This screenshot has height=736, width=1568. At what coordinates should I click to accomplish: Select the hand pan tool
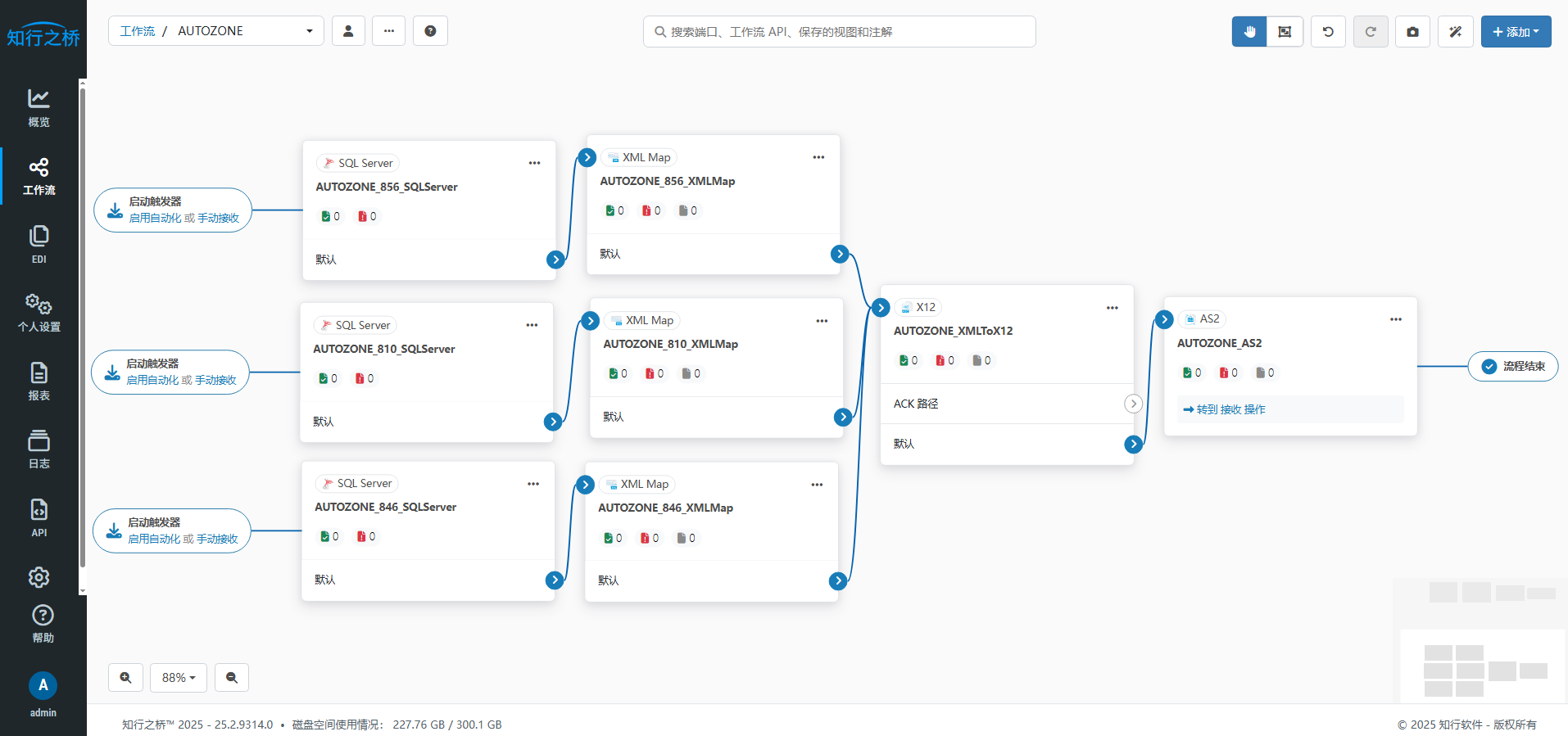coord(1249,32)
